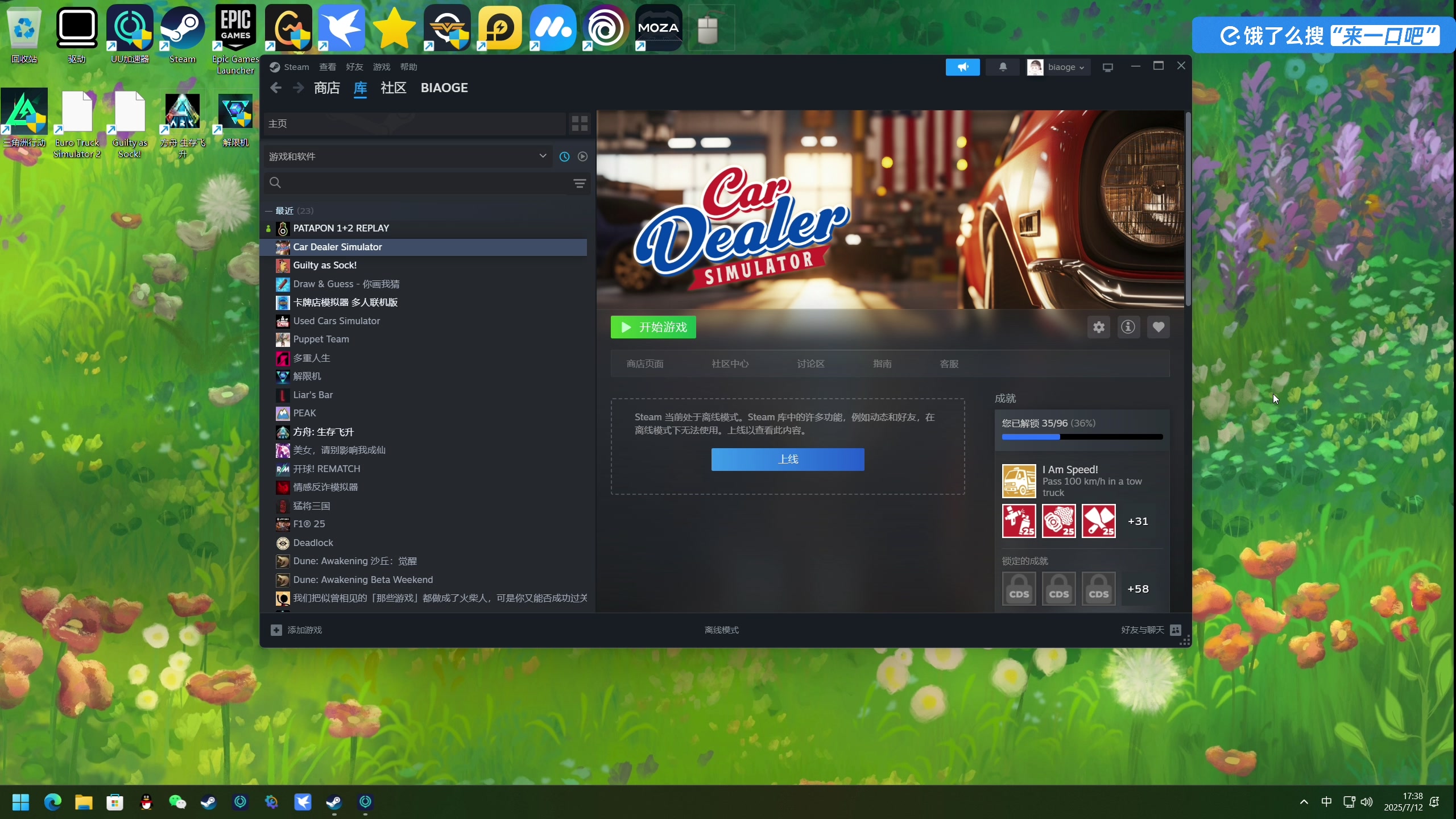Screen dimensions: 1456x819
Task: Click the library search input field
Action: coord(427,183)
